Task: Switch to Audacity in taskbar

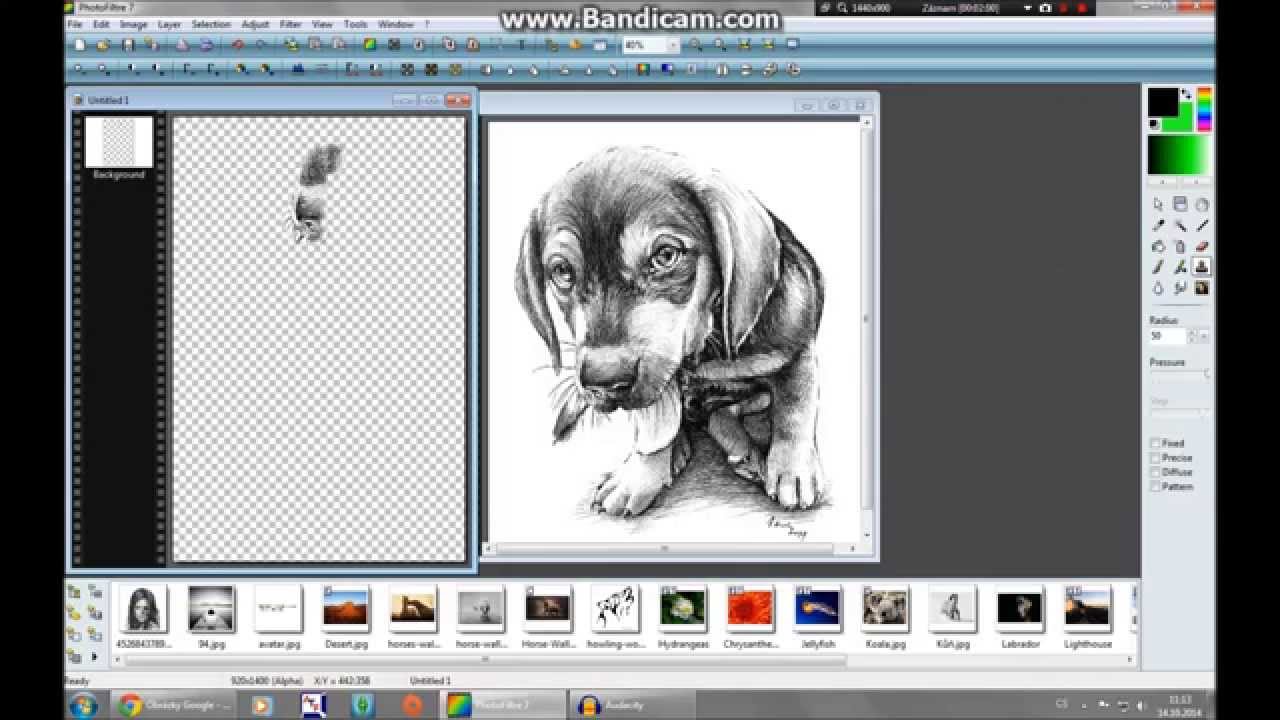Action: 631,705
